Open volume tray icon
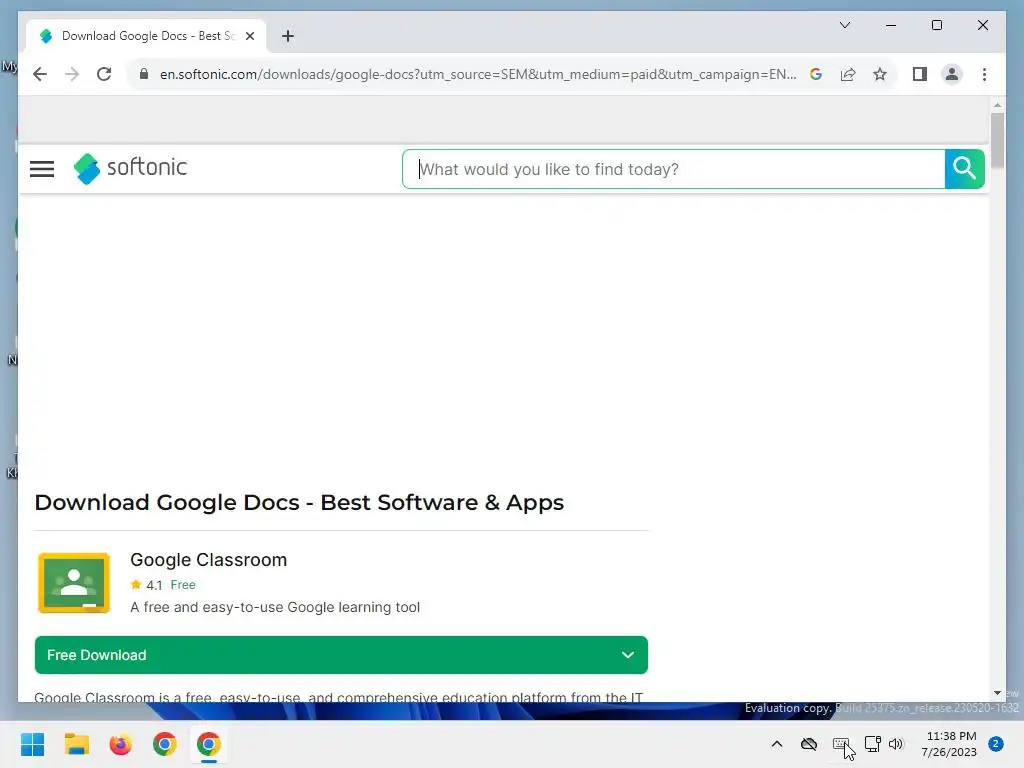Screen dimensions: 1024x768 coord(896,744)
